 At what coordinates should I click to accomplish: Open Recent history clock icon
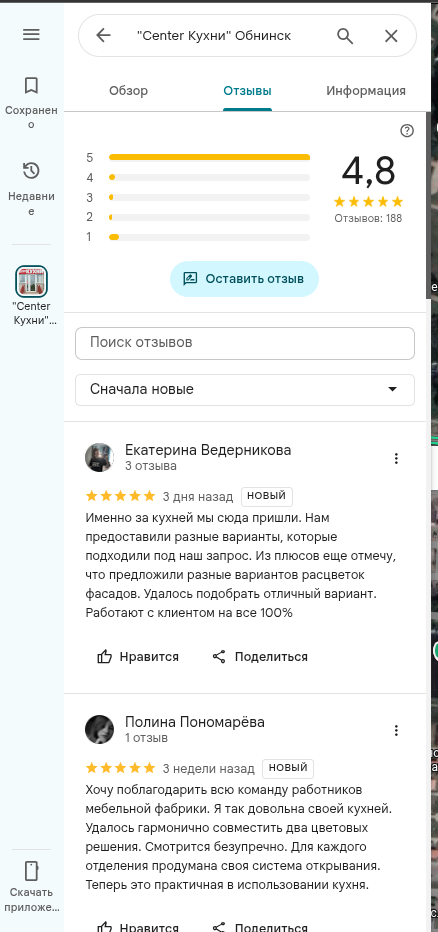point(31,171)
